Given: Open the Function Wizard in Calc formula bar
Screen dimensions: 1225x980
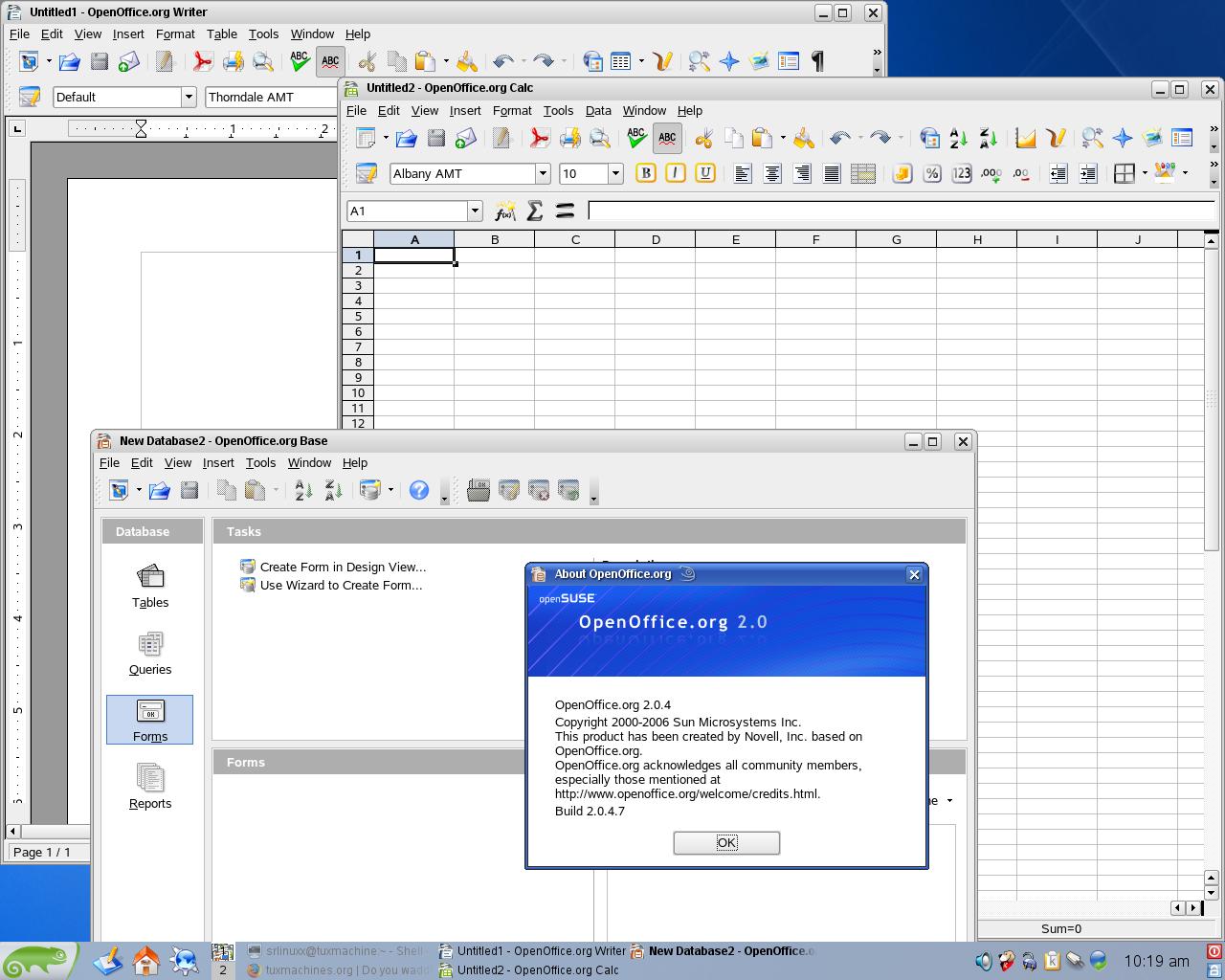Looking at the screenshot, I should [x=505, y=211].
